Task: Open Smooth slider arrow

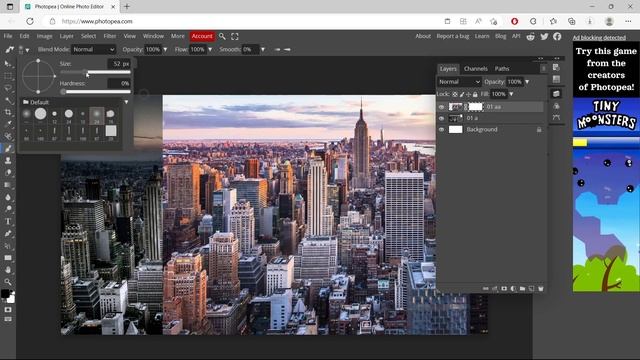Action: tap(262, 49)
